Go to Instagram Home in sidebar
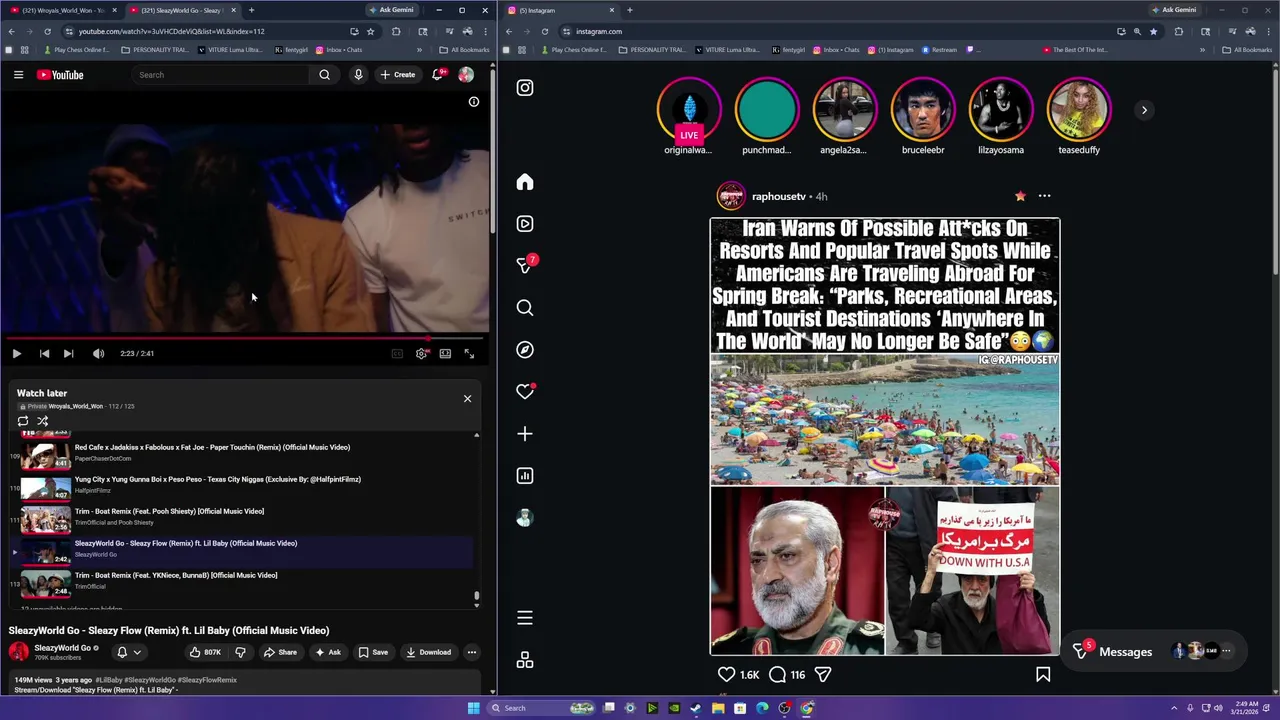Viewport: 1280px width, 720px height. pos(525,182)
